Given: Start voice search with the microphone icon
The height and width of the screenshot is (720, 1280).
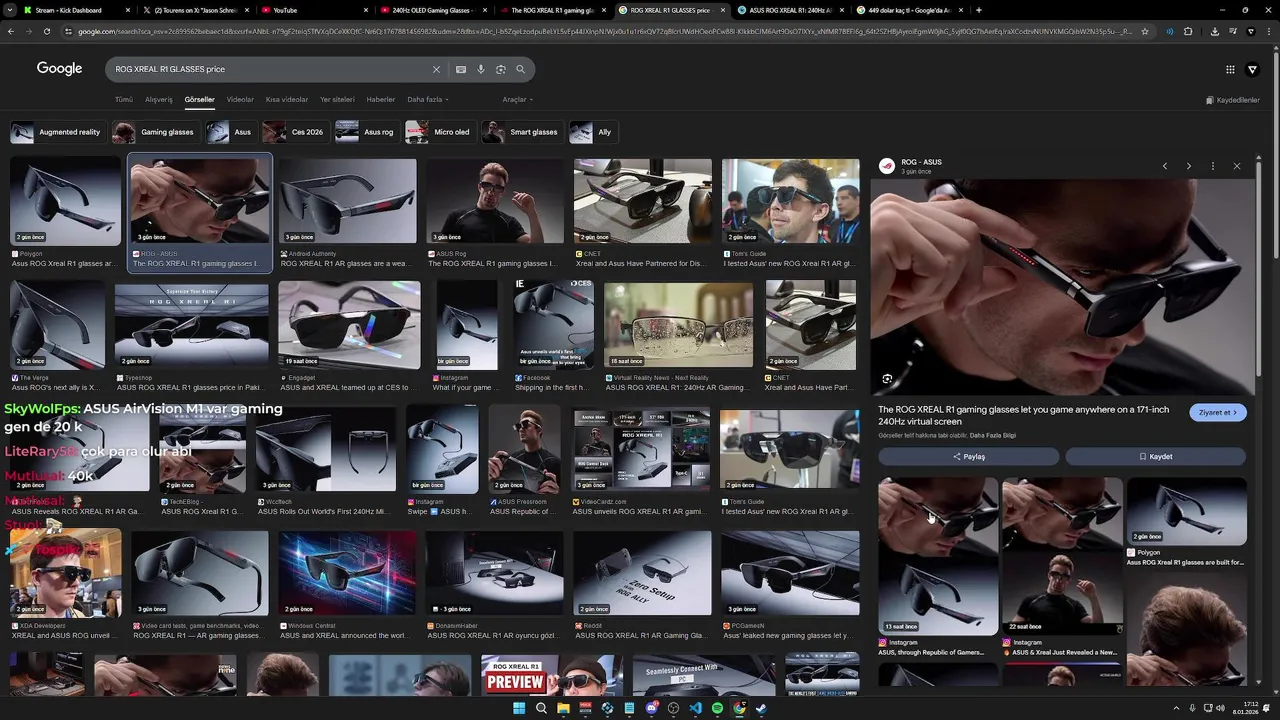Looking at the screenshot, I should coord(481,70).
